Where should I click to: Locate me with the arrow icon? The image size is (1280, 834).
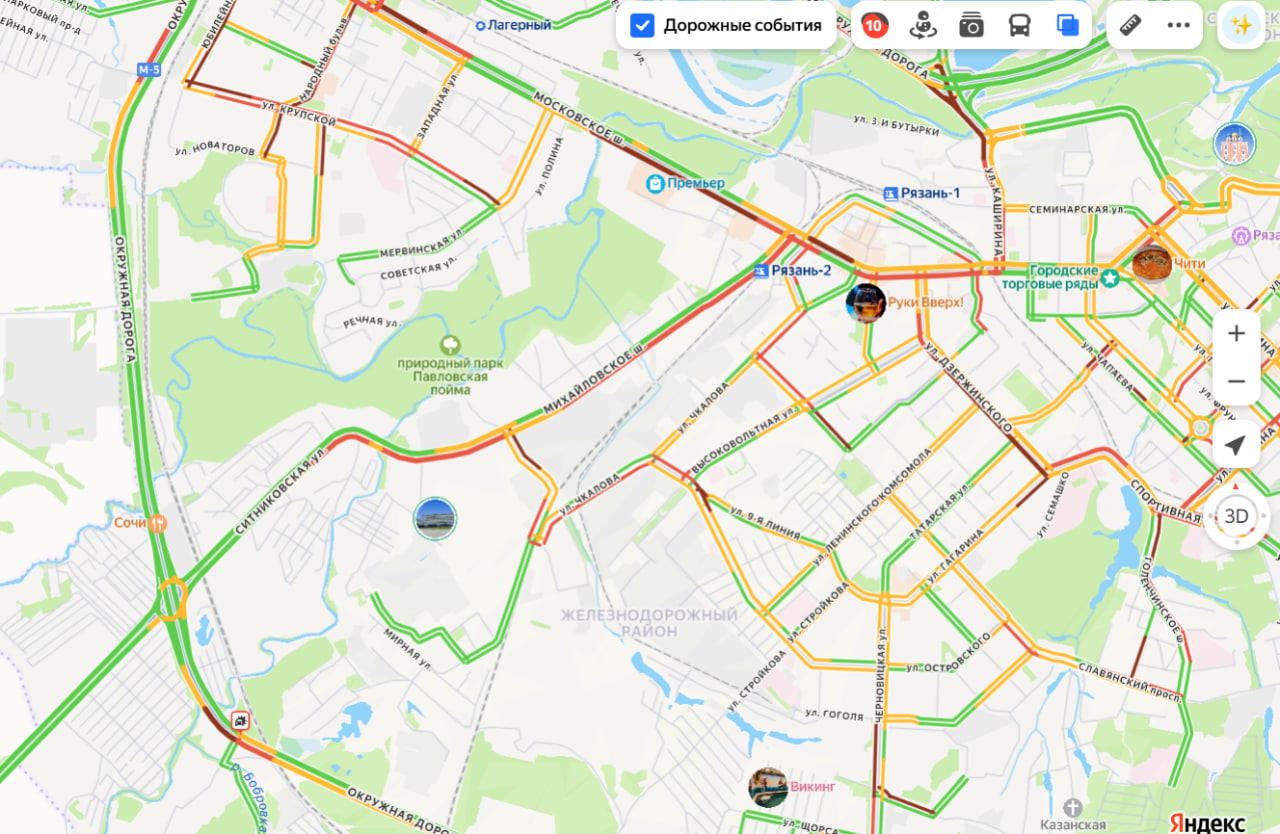tap(1237, 445)
